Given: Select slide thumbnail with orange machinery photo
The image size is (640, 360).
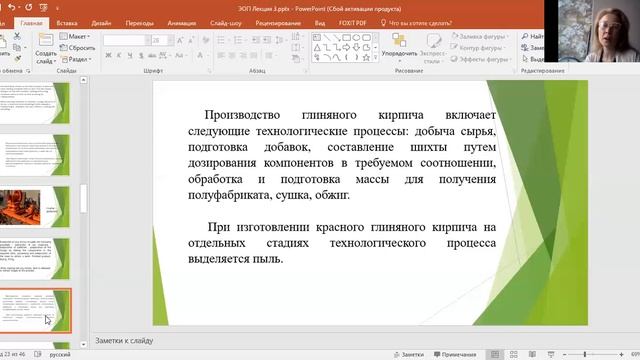Looking at the screenshot, I should tap(35, 207).
